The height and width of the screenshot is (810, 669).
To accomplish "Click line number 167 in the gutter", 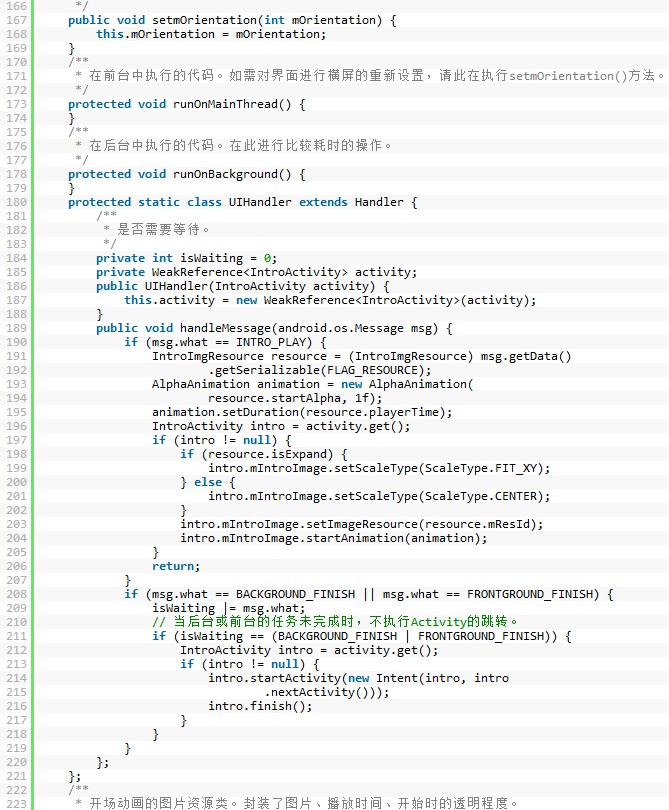I will pyautogui.click(x=16, y=20).
